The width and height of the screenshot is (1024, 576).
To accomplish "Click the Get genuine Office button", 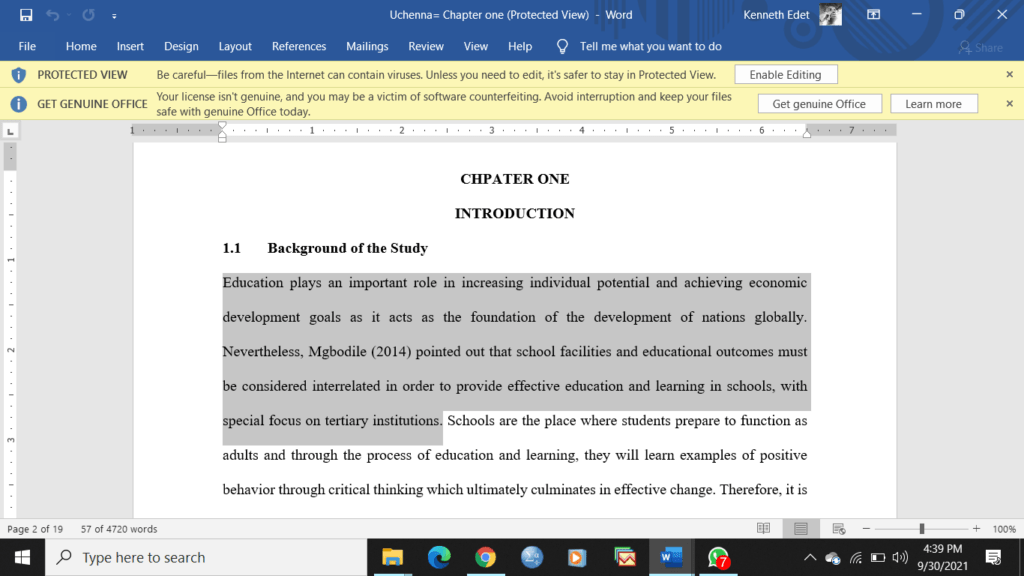I will [819, 103].
